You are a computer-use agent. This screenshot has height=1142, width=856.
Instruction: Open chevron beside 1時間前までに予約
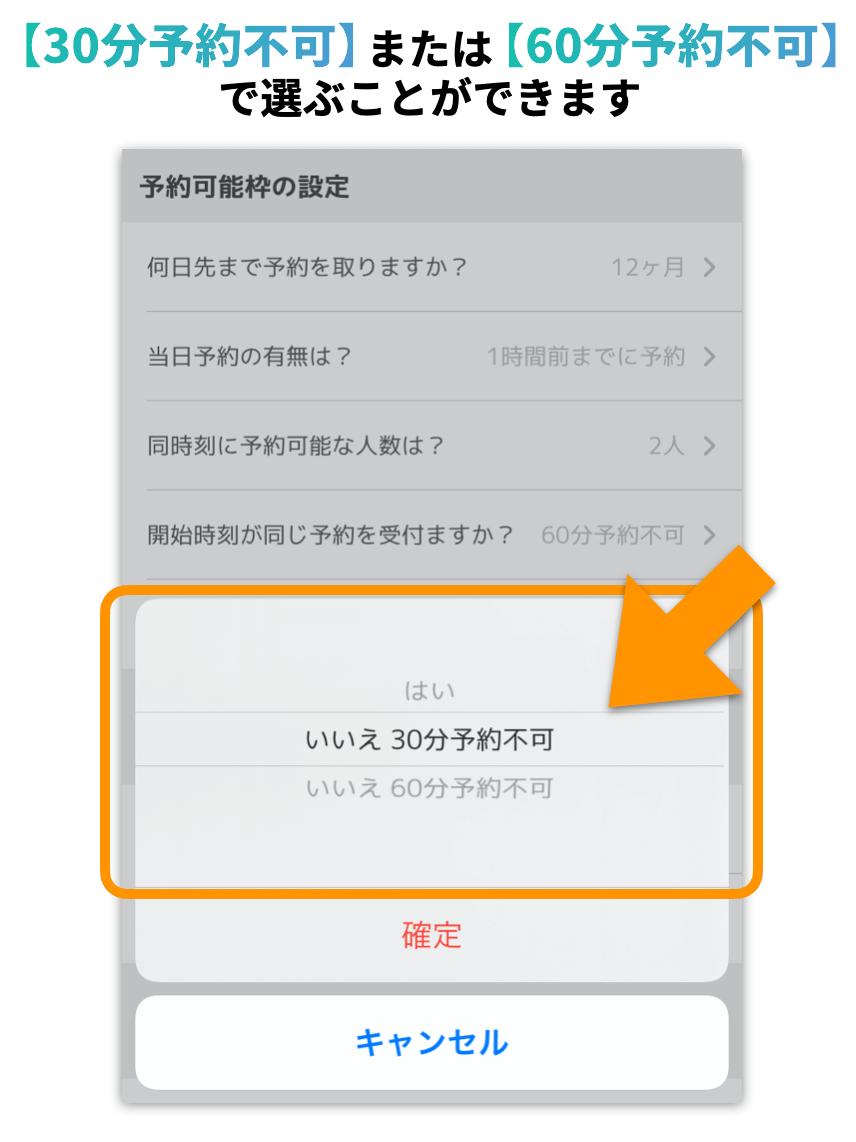tap(710, 357)
